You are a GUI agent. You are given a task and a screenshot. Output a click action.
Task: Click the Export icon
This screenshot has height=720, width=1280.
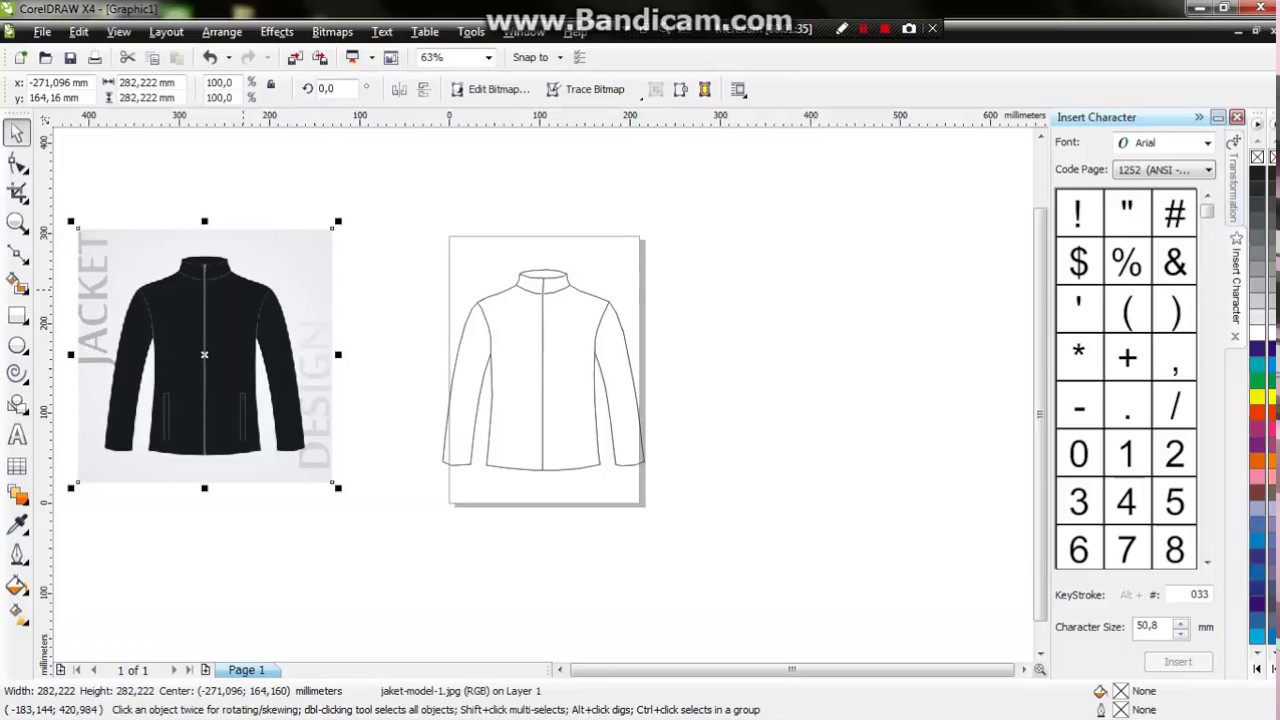[320, 58]
